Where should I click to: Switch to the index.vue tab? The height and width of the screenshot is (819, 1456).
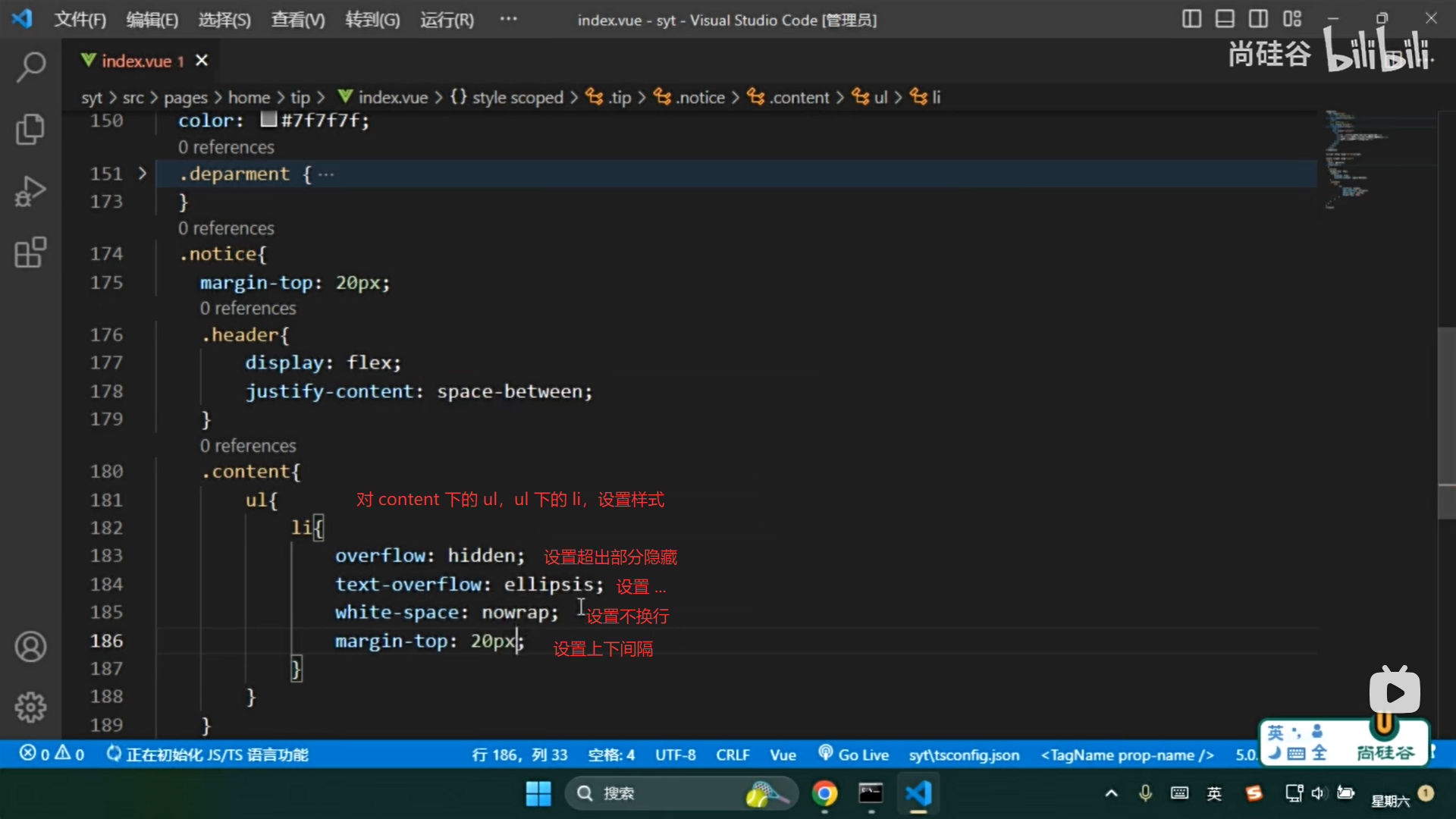click(136, 61)
